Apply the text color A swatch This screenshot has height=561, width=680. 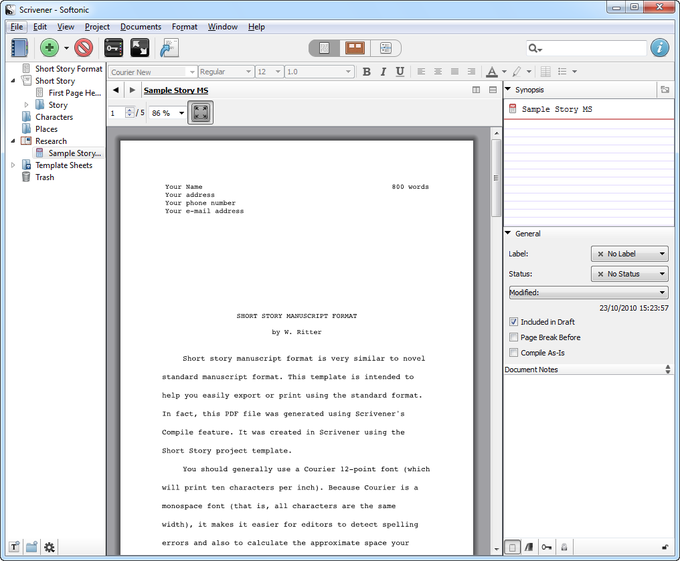492,72
